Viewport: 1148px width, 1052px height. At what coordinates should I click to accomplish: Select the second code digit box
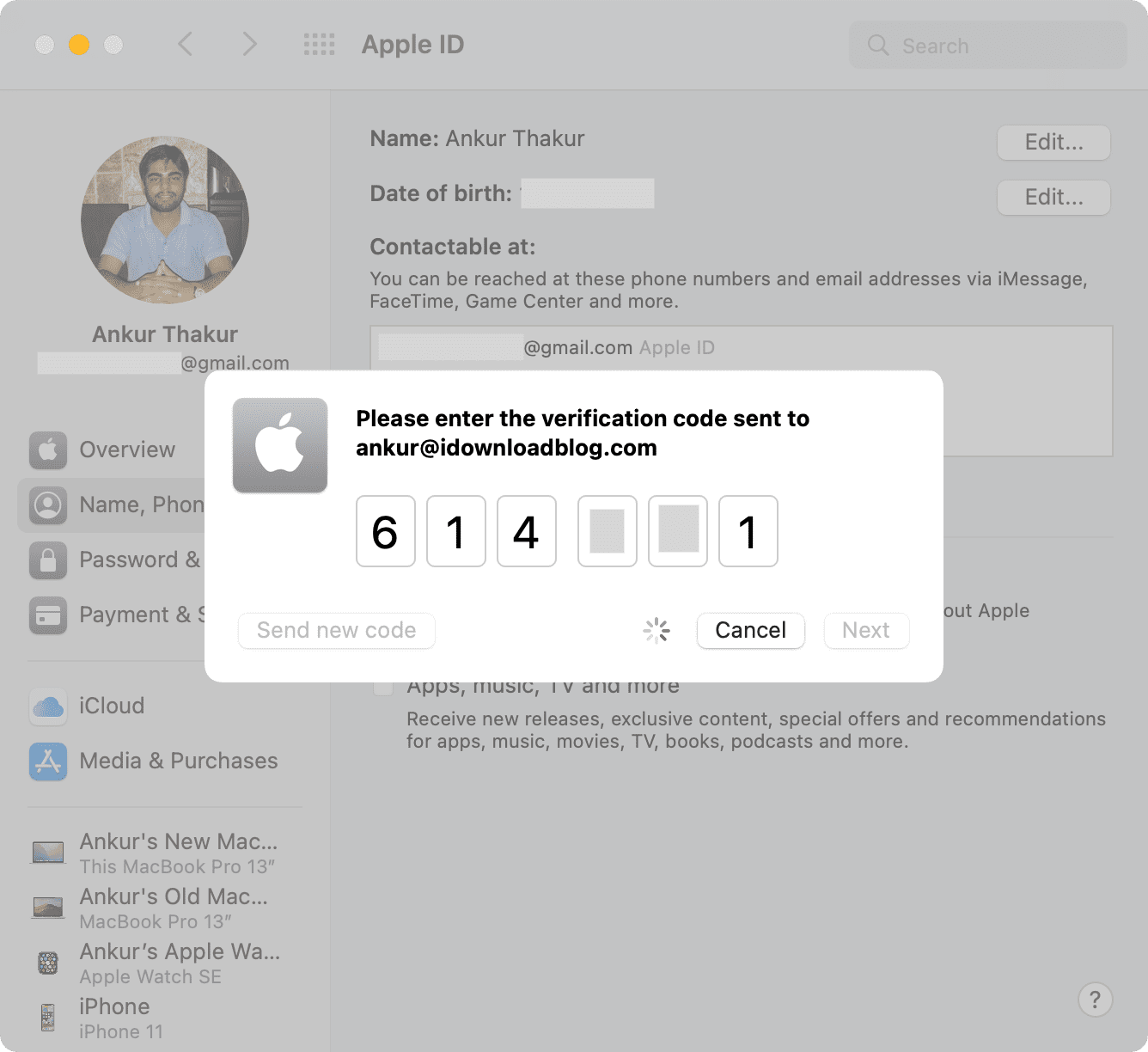(x=456, y=531)
